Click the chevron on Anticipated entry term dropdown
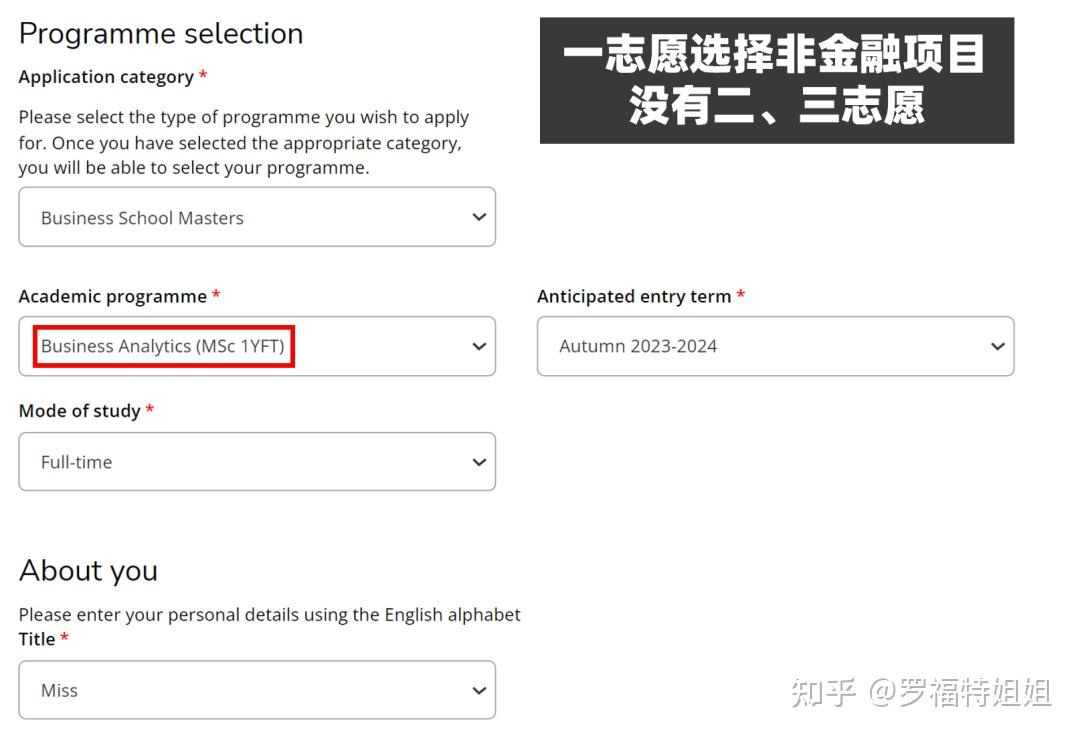1080x737 pixels. tap(996, 346)
